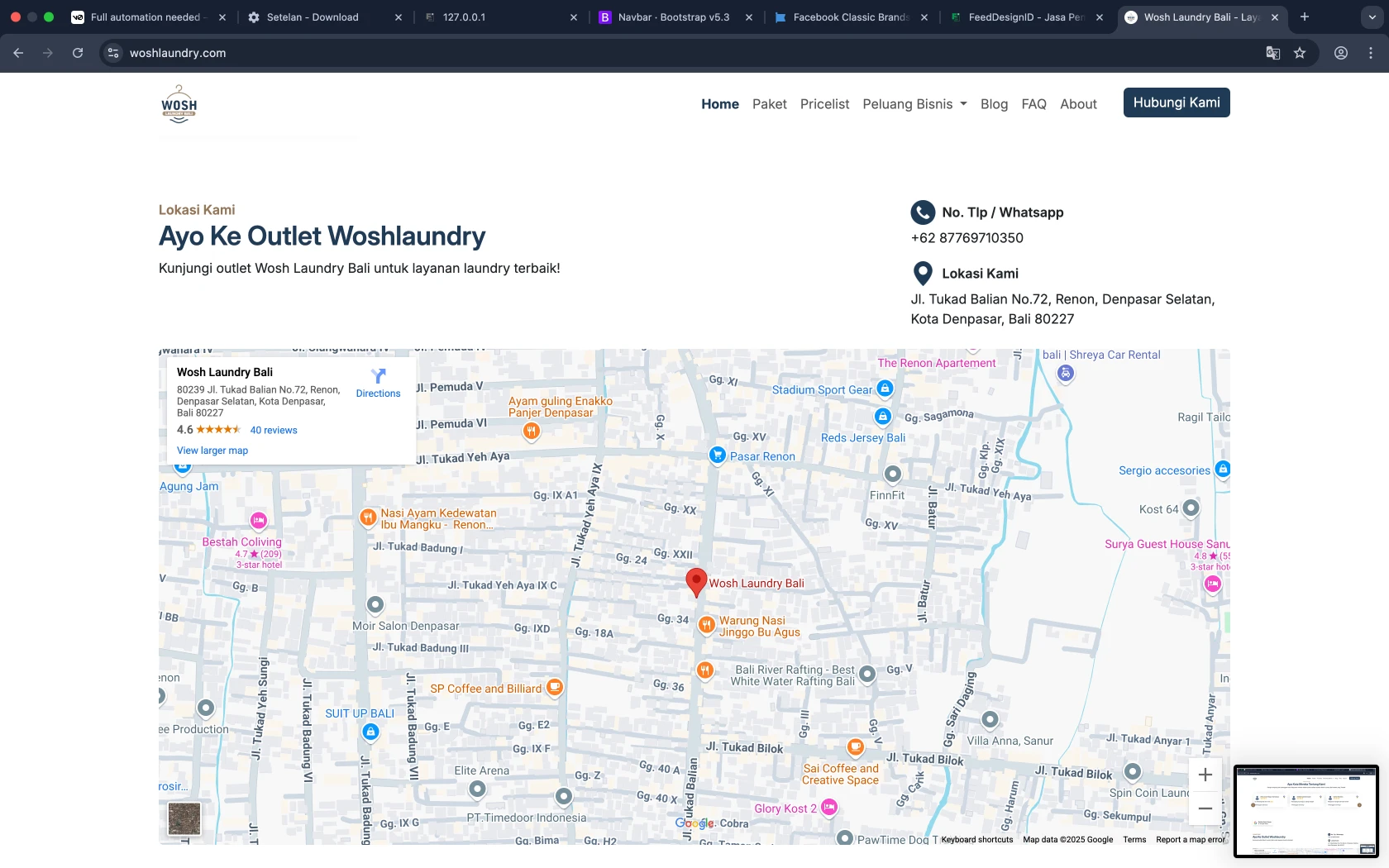Open the FAQ nav link
The width and height of the screenshot is (1389, 868).
tap(1034, 104)
